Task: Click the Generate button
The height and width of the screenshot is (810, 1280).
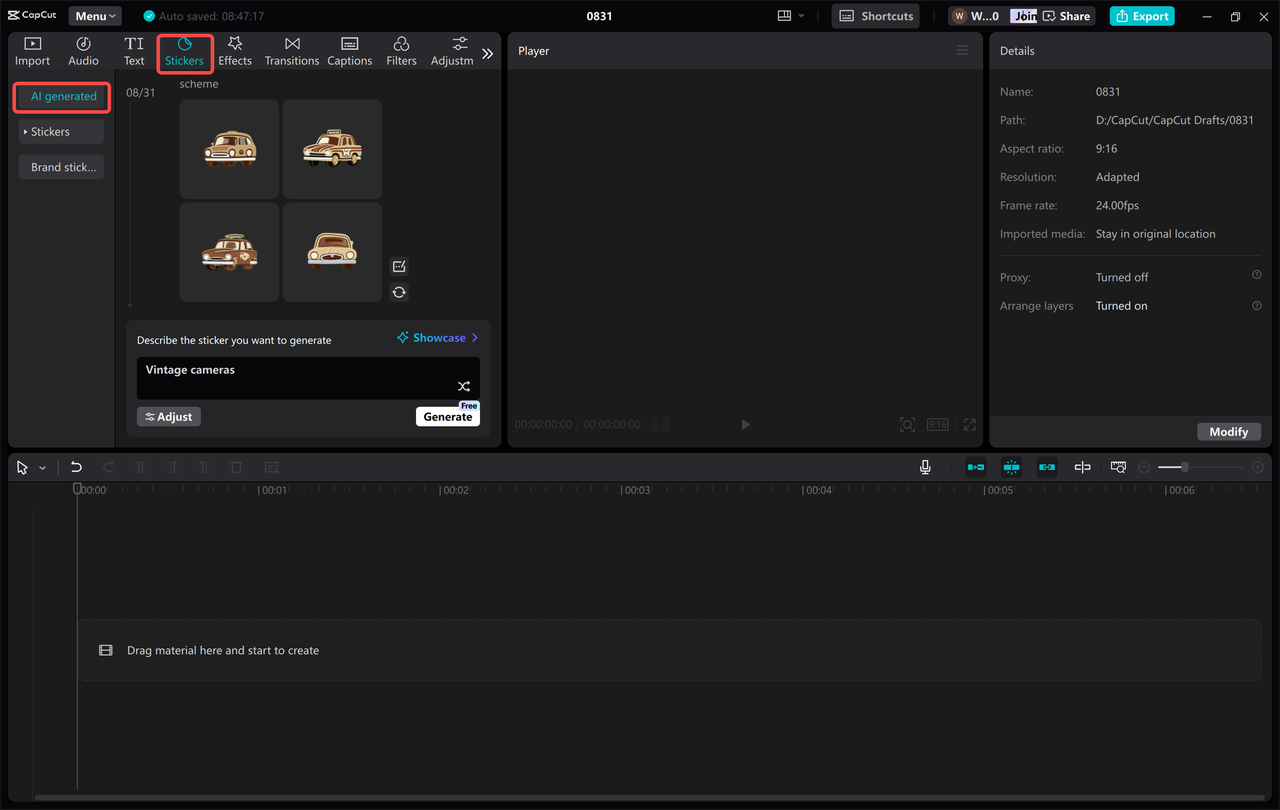Action: [x=447, y=416]
